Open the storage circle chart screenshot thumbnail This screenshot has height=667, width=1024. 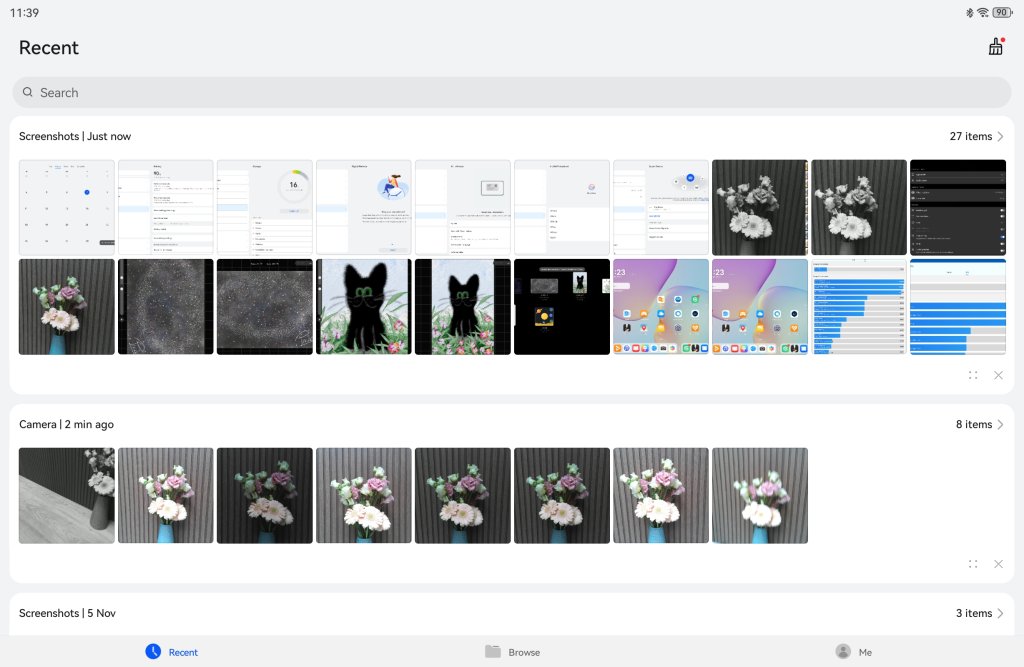[x=265, y=207]
